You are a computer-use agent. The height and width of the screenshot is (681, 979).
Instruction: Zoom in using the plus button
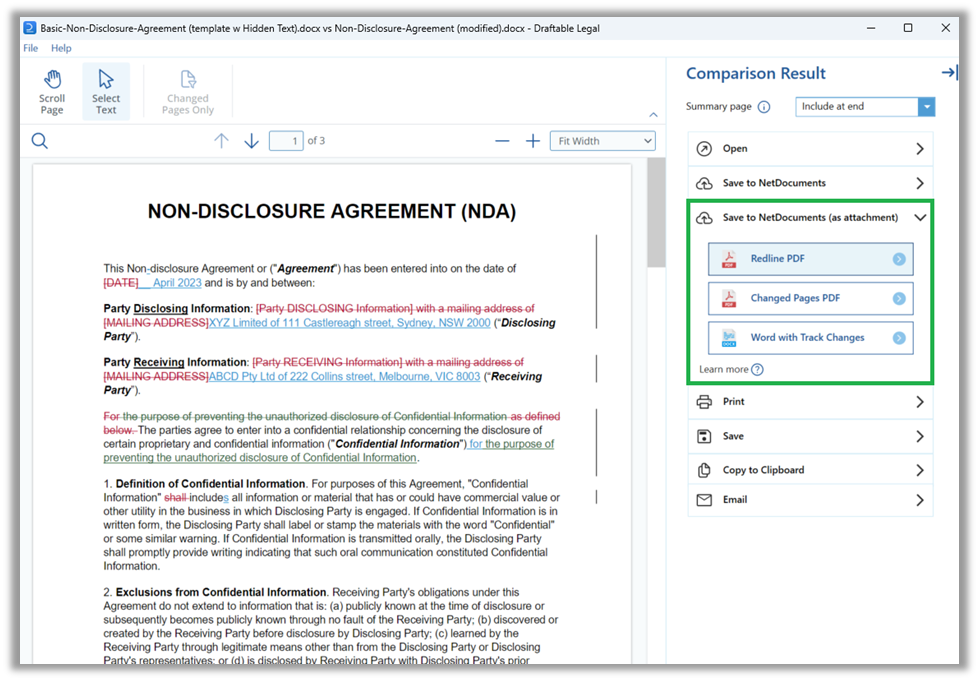click(x=533, y=141)
